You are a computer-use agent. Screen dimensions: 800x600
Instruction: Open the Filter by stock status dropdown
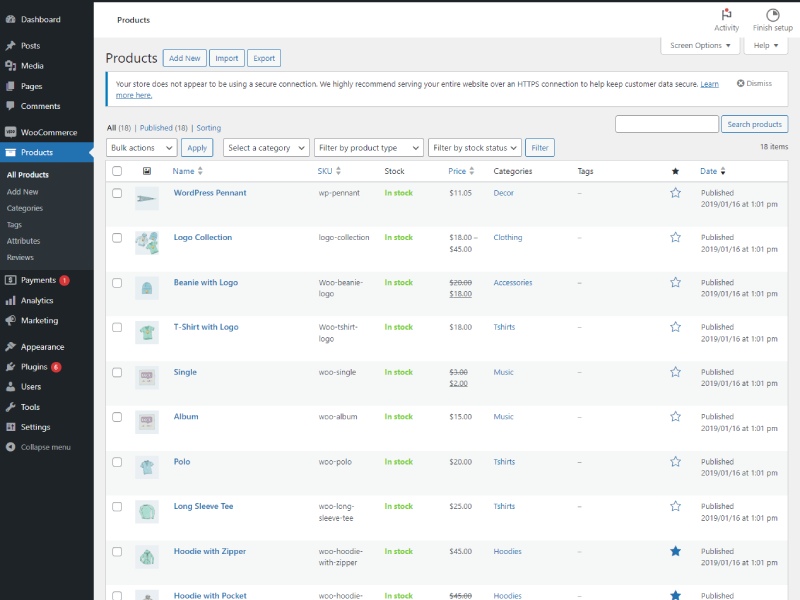[x=474, y=148]
